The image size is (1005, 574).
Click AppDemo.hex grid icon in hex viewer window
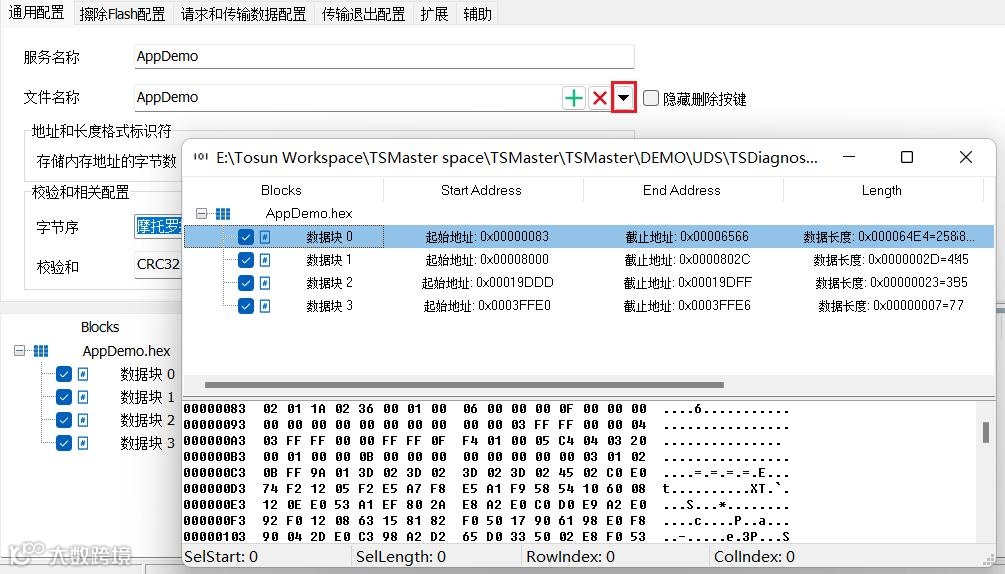tap(222, 213)
